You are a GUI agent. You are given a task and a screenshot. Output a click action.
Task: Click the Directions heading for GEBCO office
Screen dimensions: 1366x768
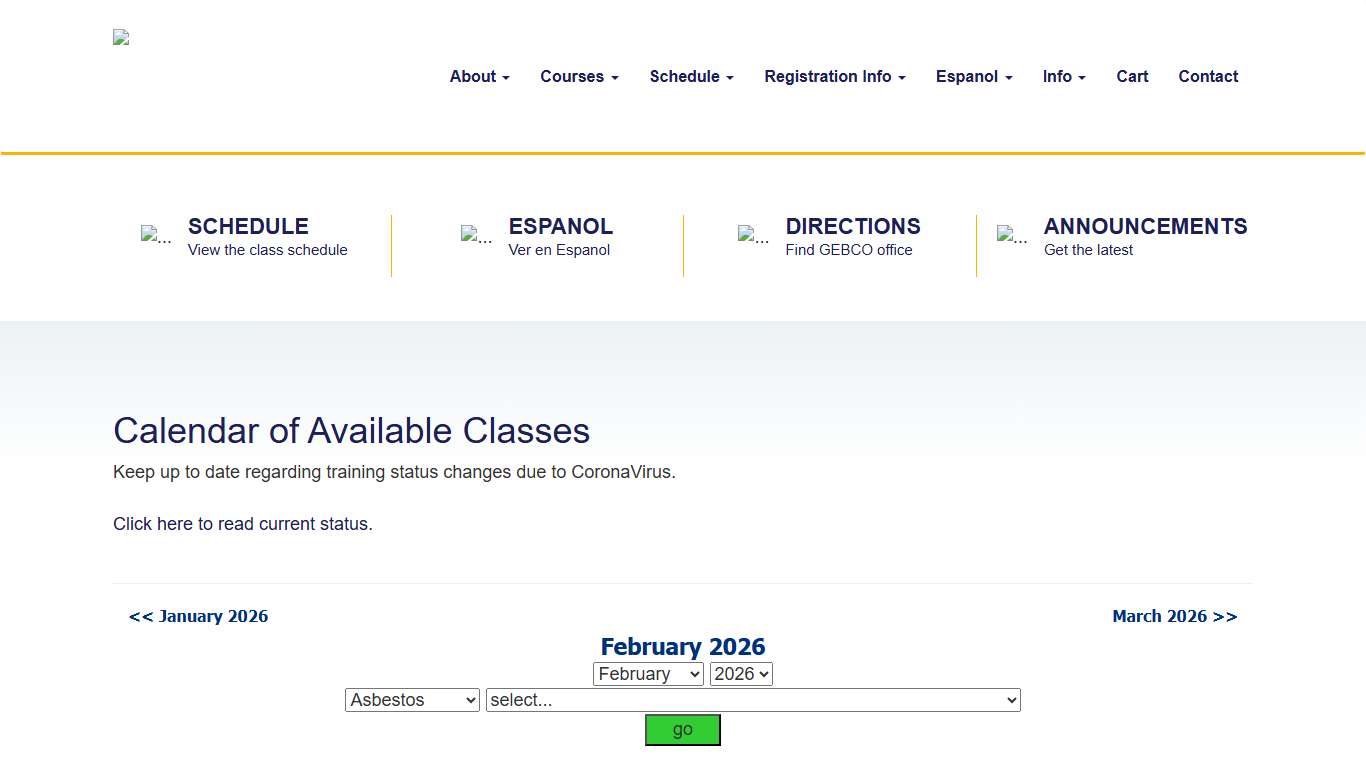pyautogui.click(x=852, y=226)
